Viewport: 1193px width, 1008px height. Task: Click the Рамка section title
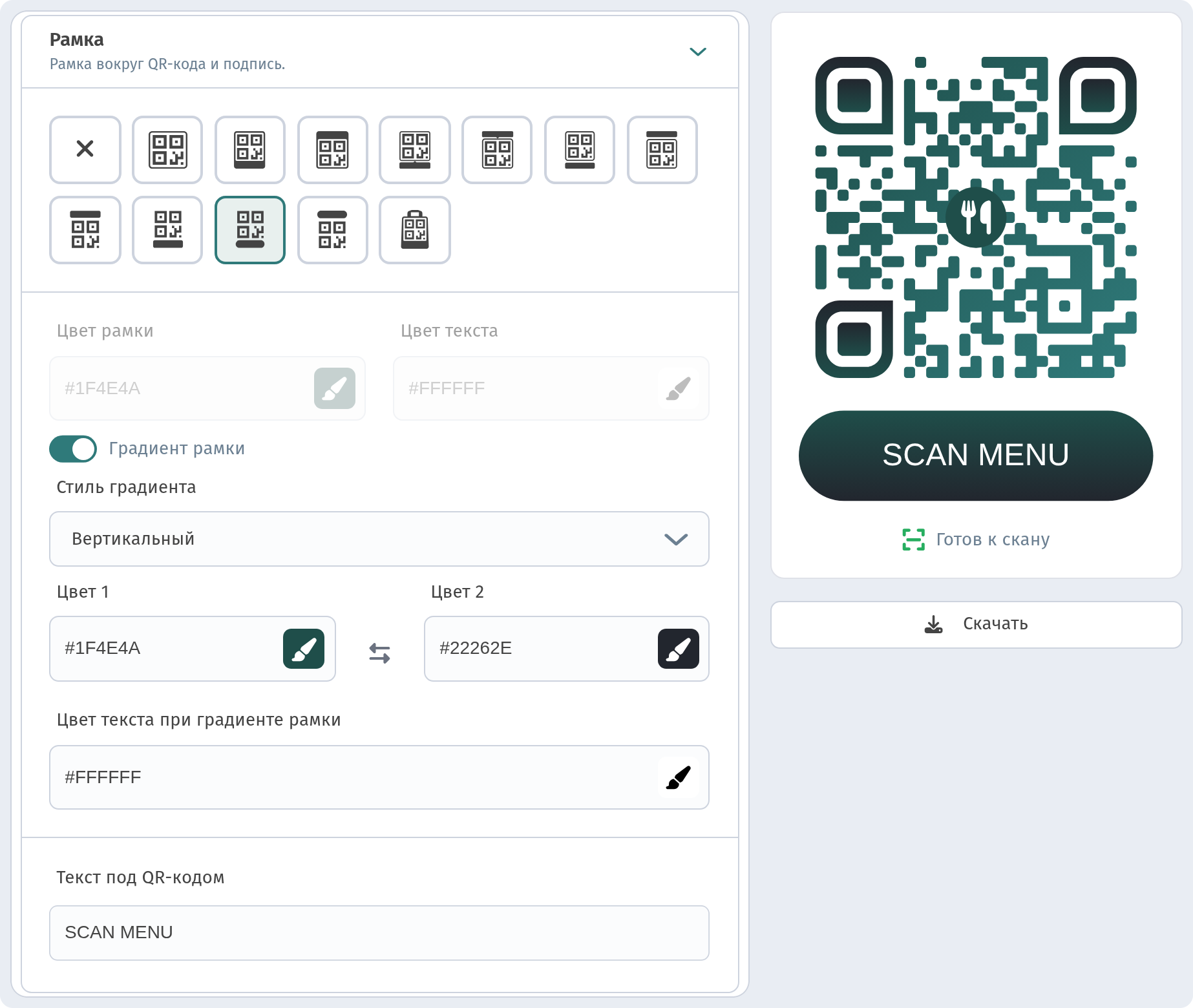[77, 40]
